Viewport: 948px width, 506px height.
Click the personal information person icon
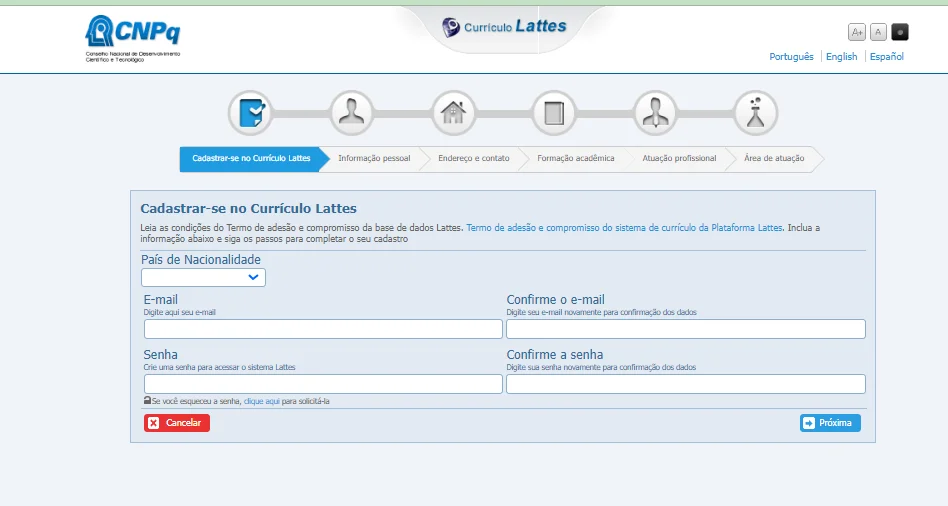pyautogui.click(x=351, y=112)
